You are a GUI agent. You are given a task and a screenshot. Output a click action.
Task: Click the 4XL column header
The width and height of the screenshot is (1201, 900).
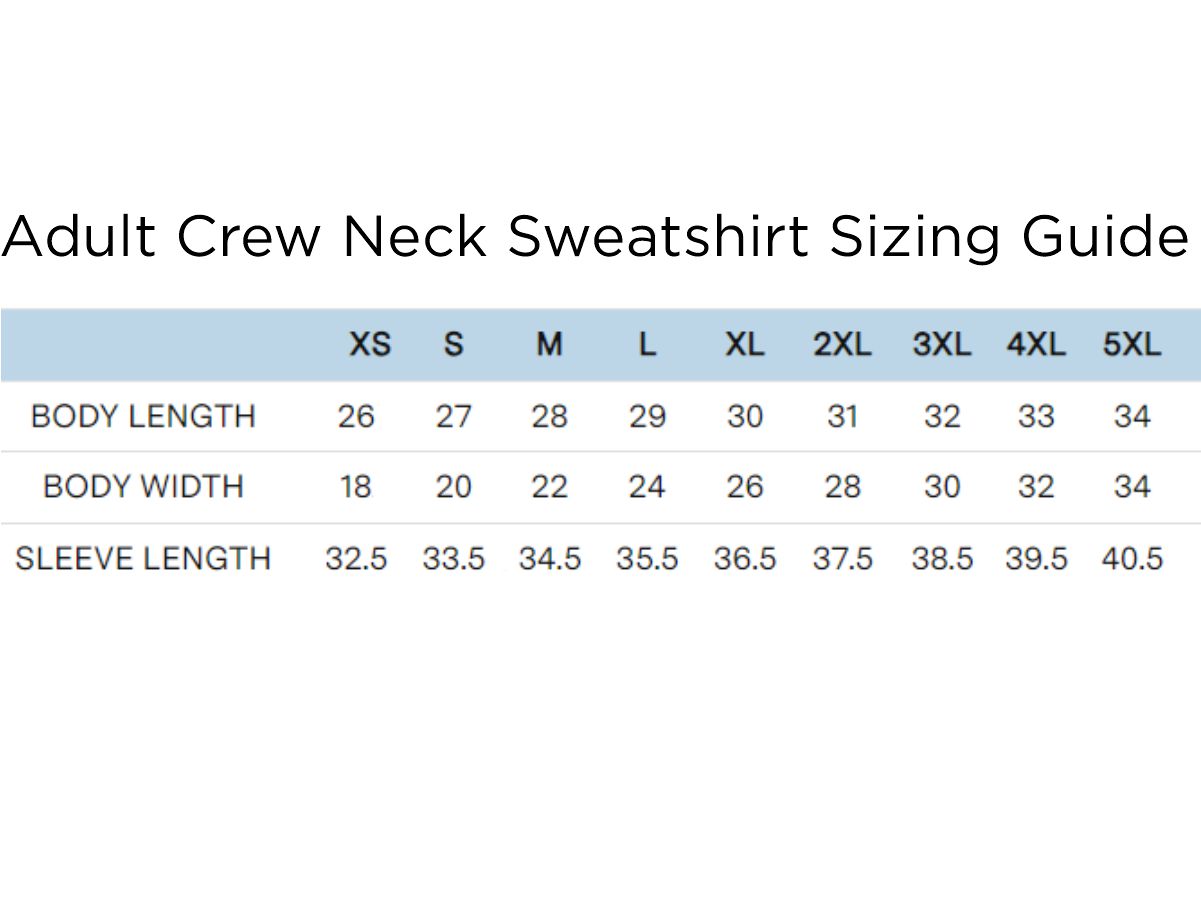pos(1036,345)
